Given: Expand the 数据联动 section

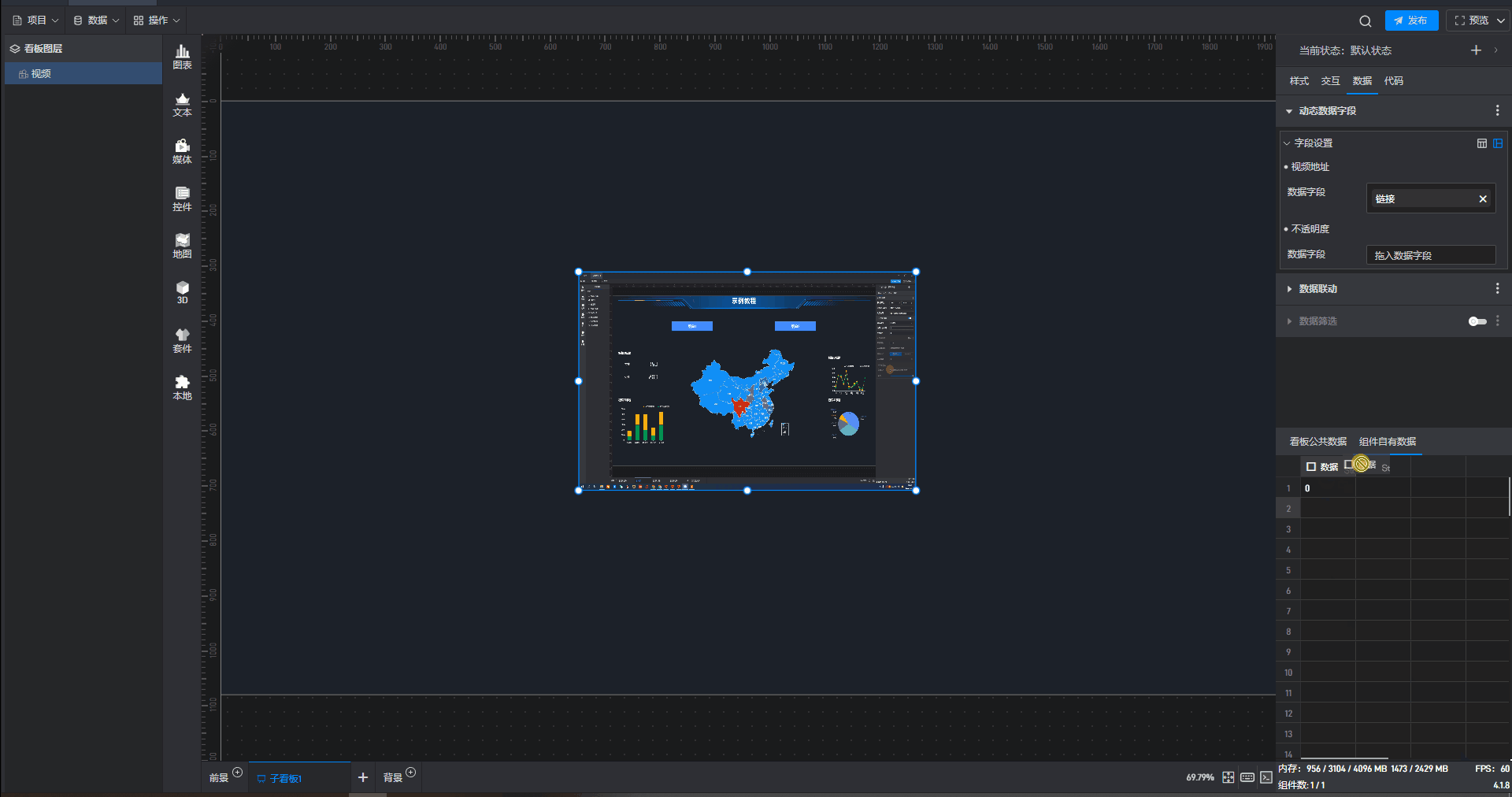Looking at the screenshot, I should (x=1289, y=289).
